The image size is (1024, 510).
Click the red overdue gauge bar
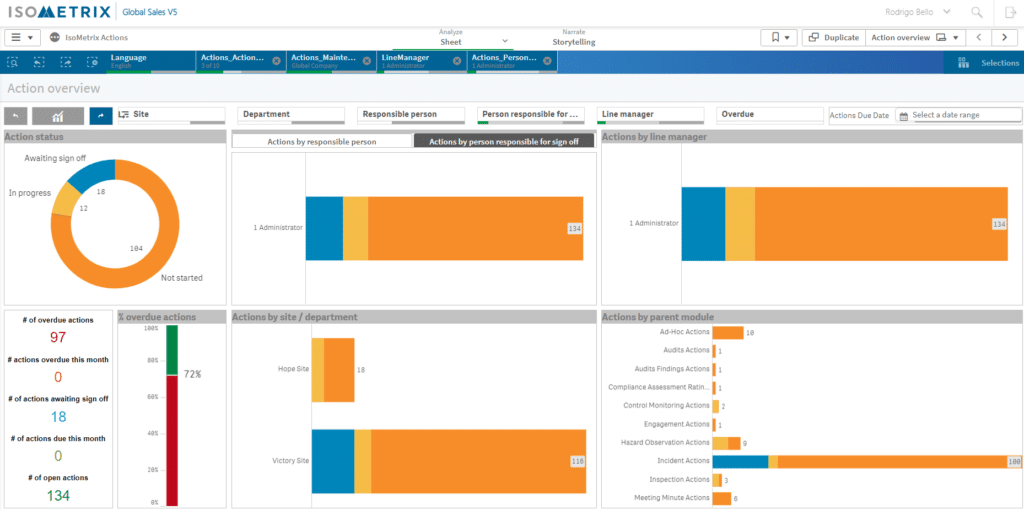172,440
